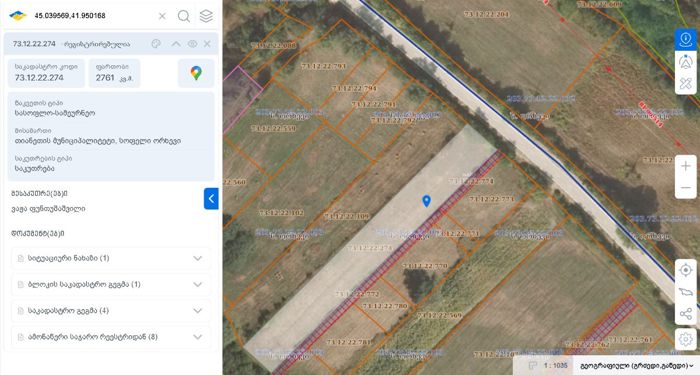The height and width of the screenshot is (375, 700).
Task: Expand the public registry extract (8) row
Action: [x=111, y=337]
